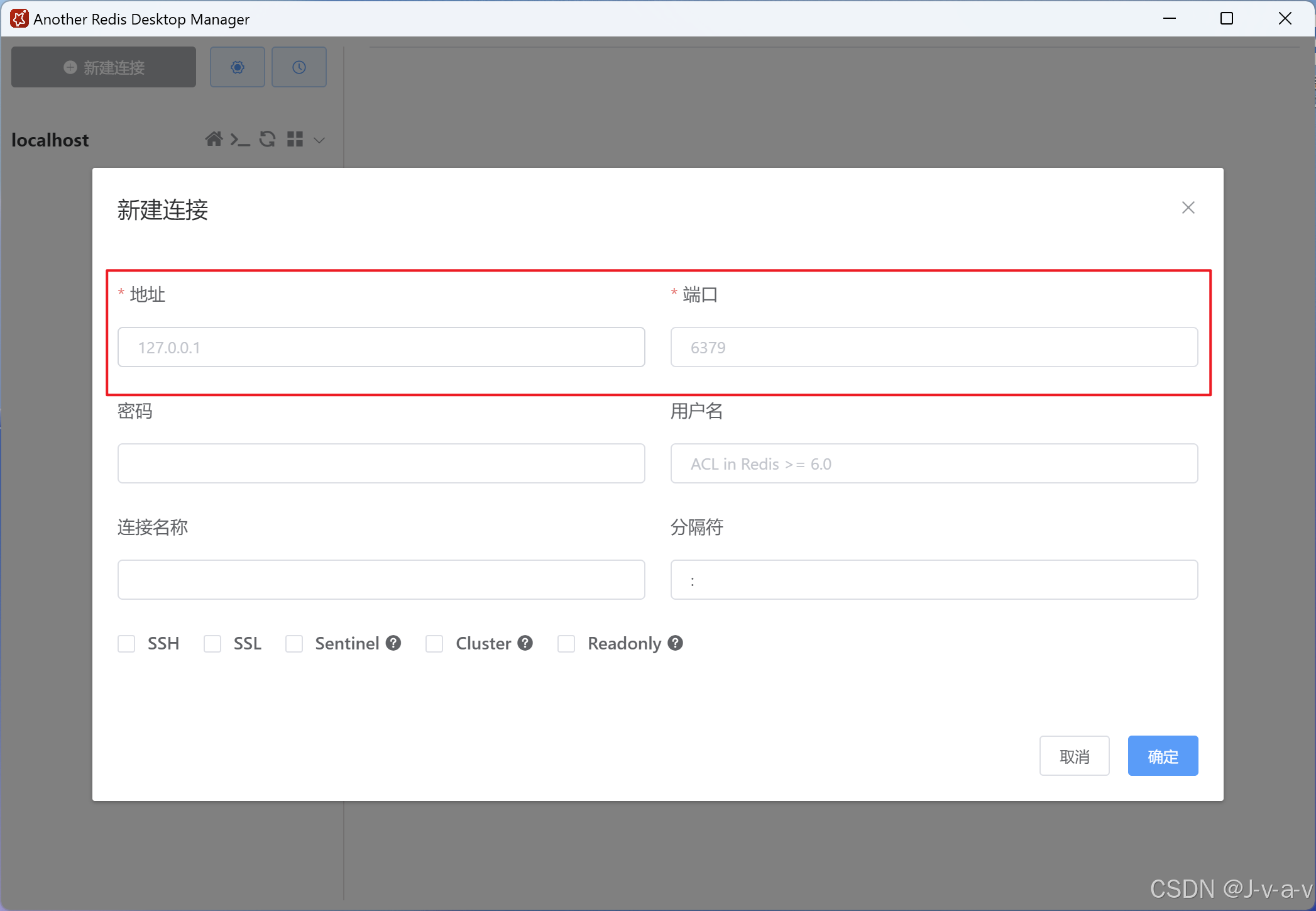This screenshot has width=1316, height=911.
Task: Refresh the localhost connection
Action: (266, 139)
